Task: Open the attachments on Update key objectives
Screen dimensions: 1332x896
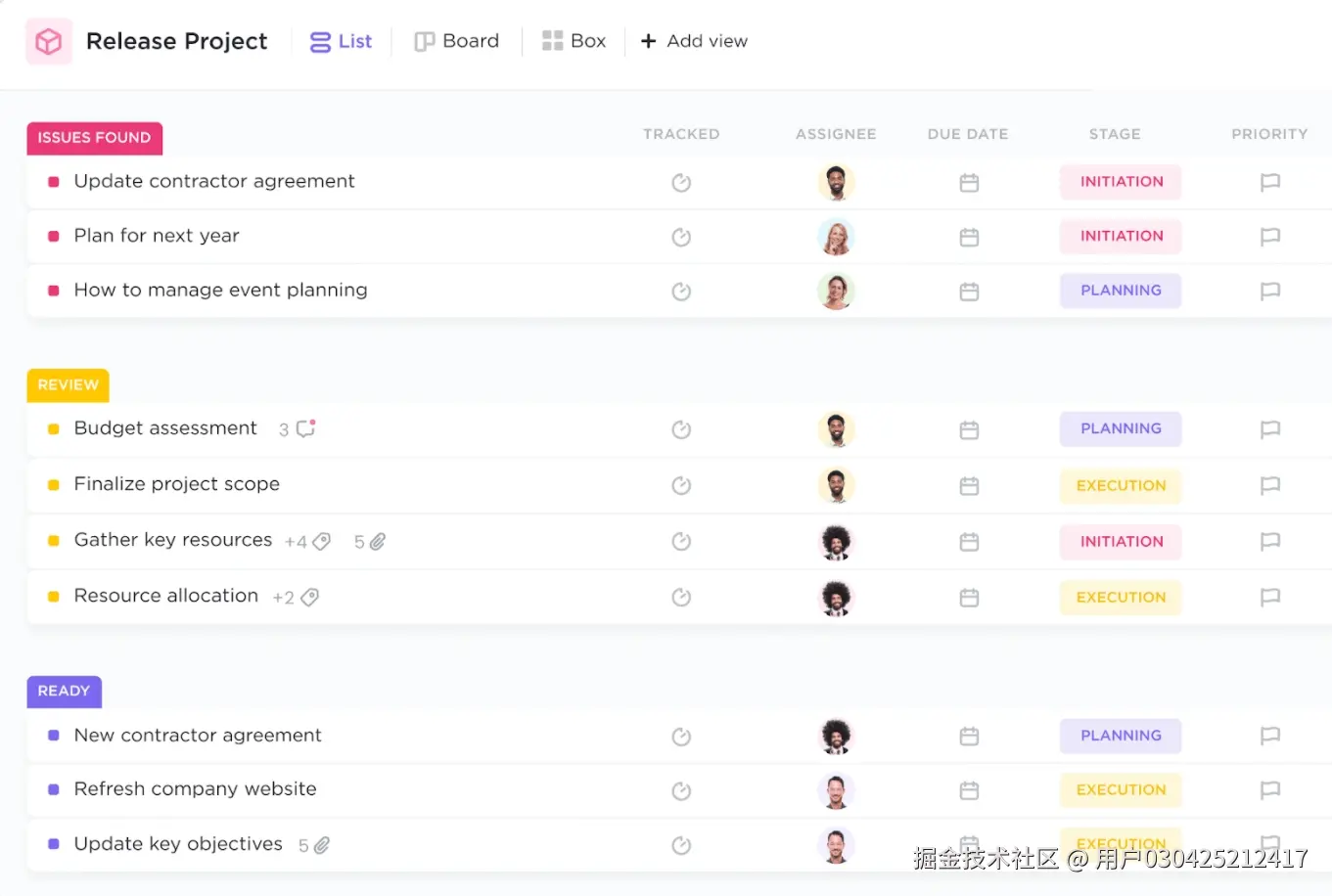Action: pos(323,844)
